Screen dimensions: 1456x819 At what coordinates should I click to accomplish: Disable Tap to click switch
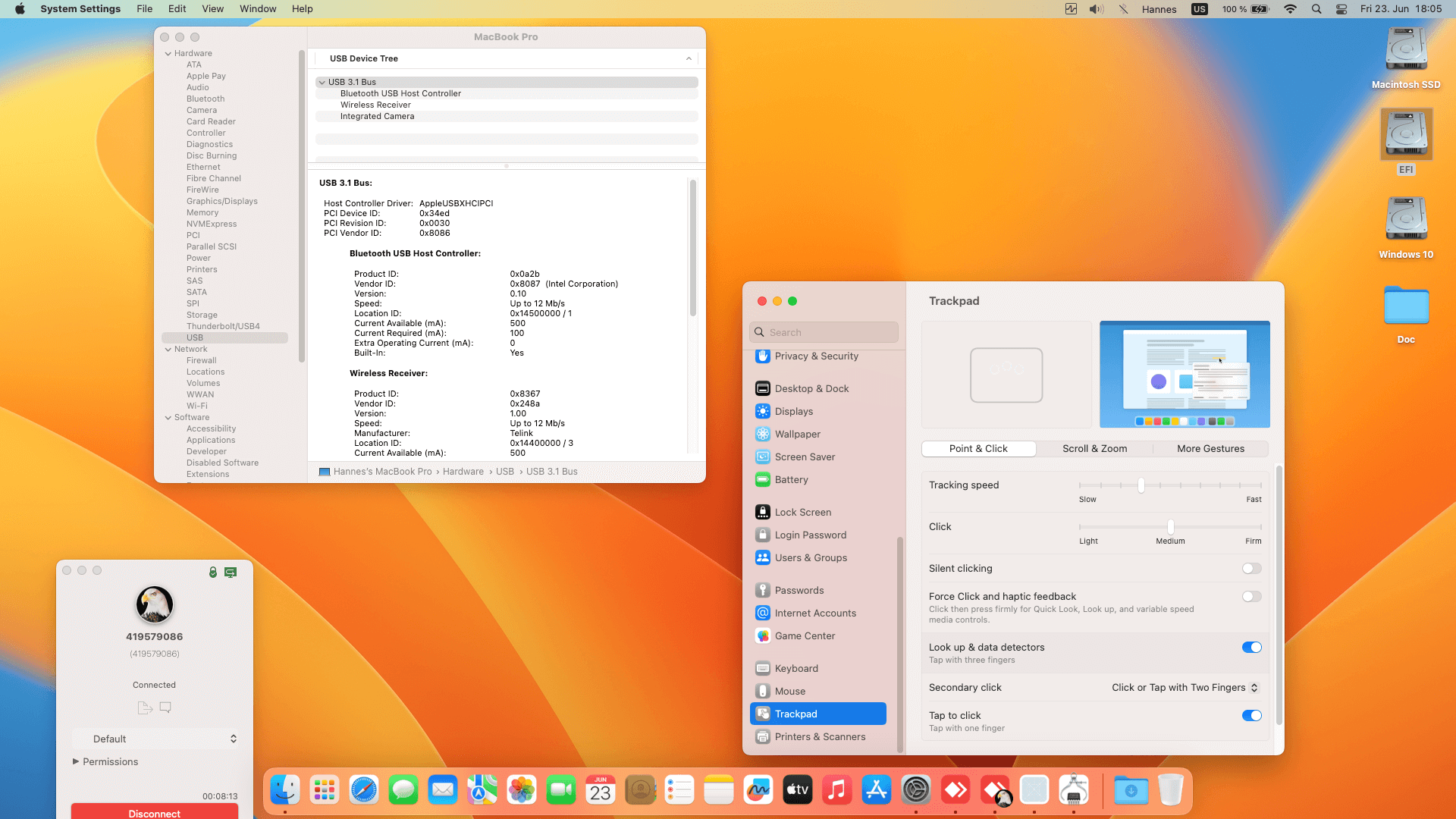coord(1251,716)
